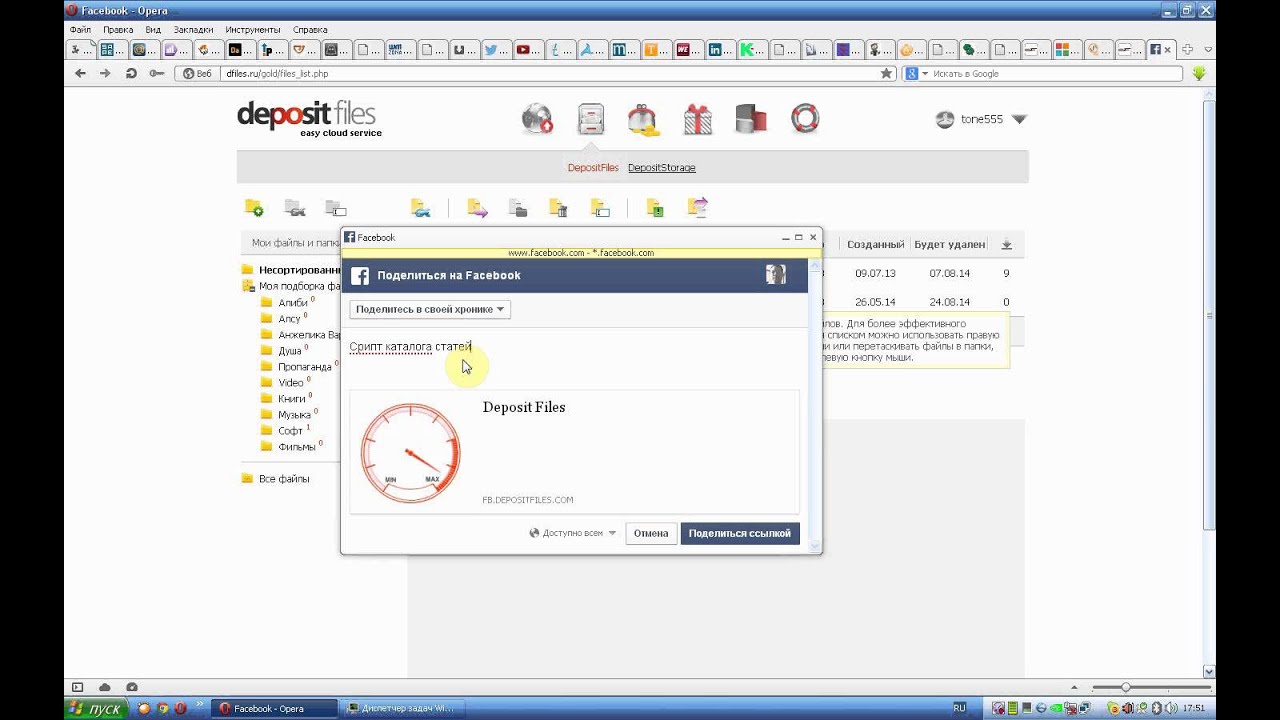This screenshot has width=1280, height=720.
Task: Click the 'Поделиться ссылкой' button
Action: [x=740, y=533]
